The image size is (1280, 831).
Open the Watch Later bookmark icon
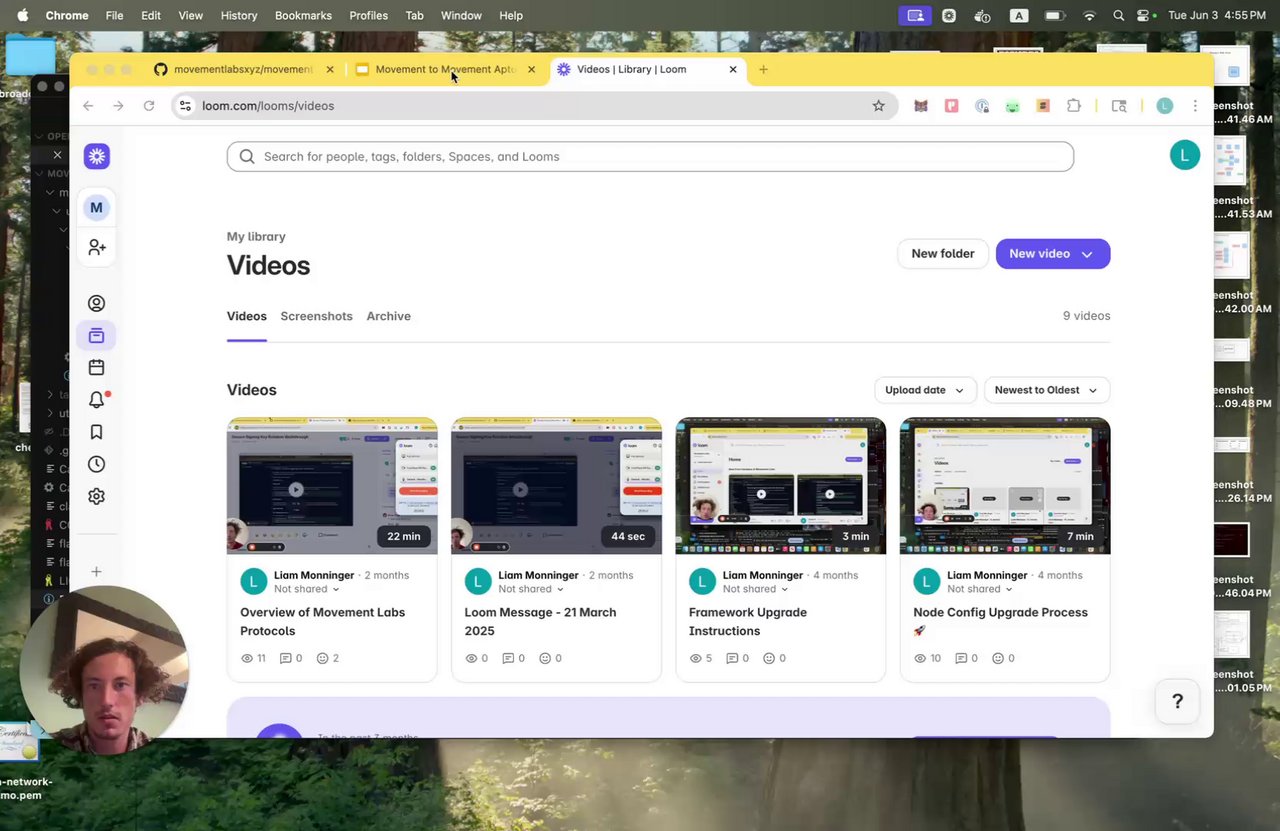96,432
